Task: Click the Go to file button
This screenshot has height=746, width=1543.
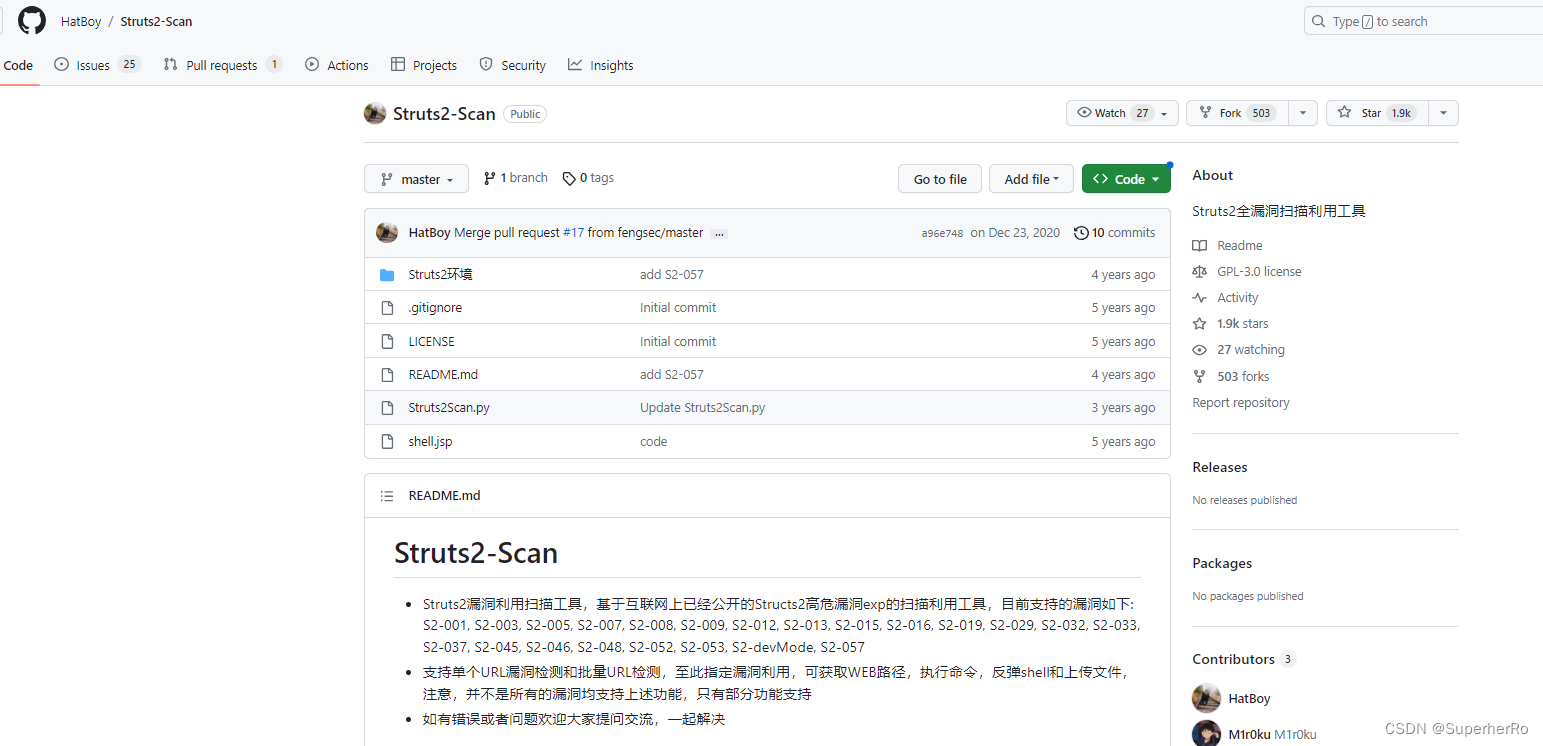Action: [940, 179]
